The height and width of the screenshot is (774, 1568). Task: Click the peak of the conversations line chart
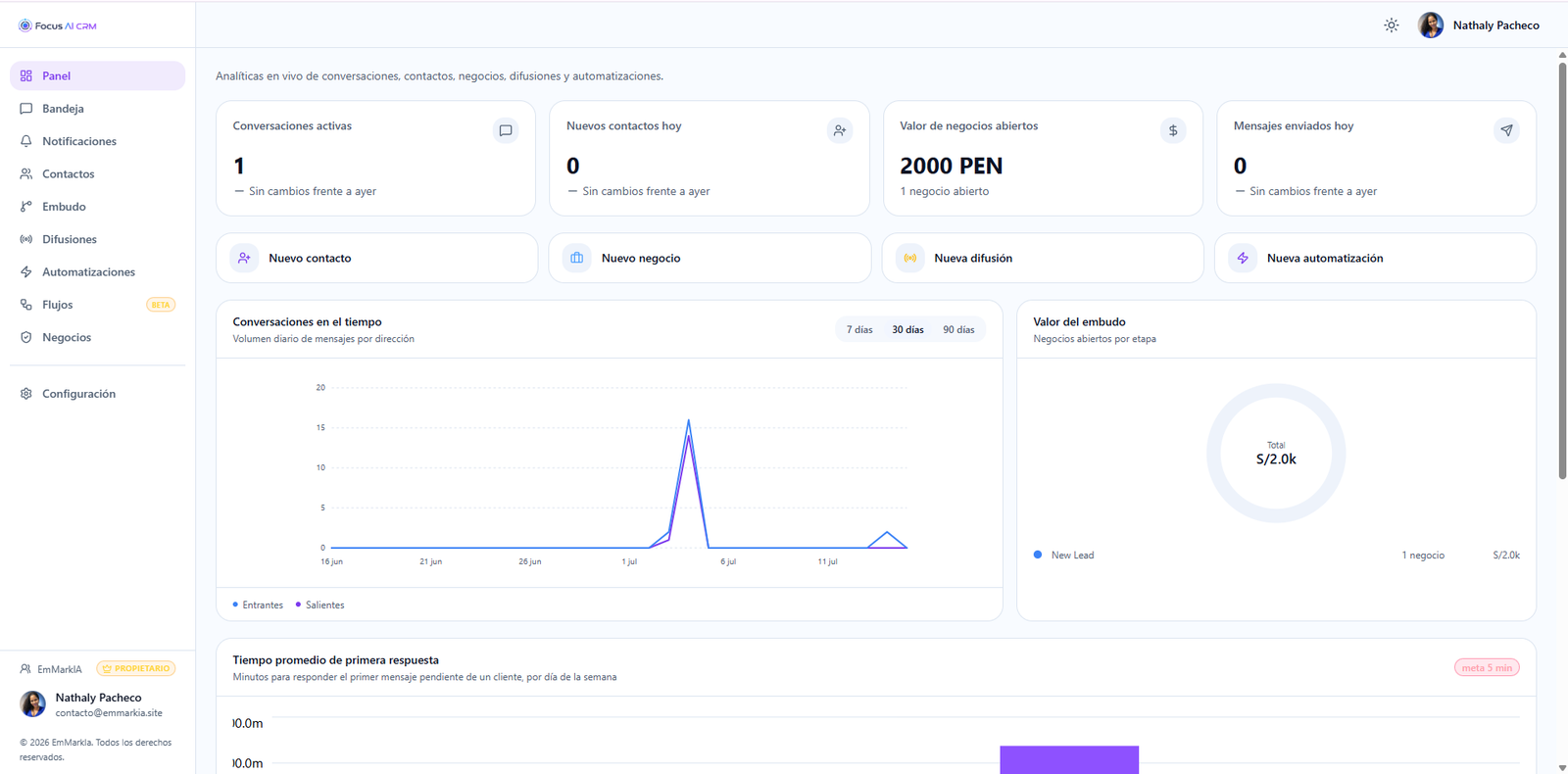click(689, 420)
